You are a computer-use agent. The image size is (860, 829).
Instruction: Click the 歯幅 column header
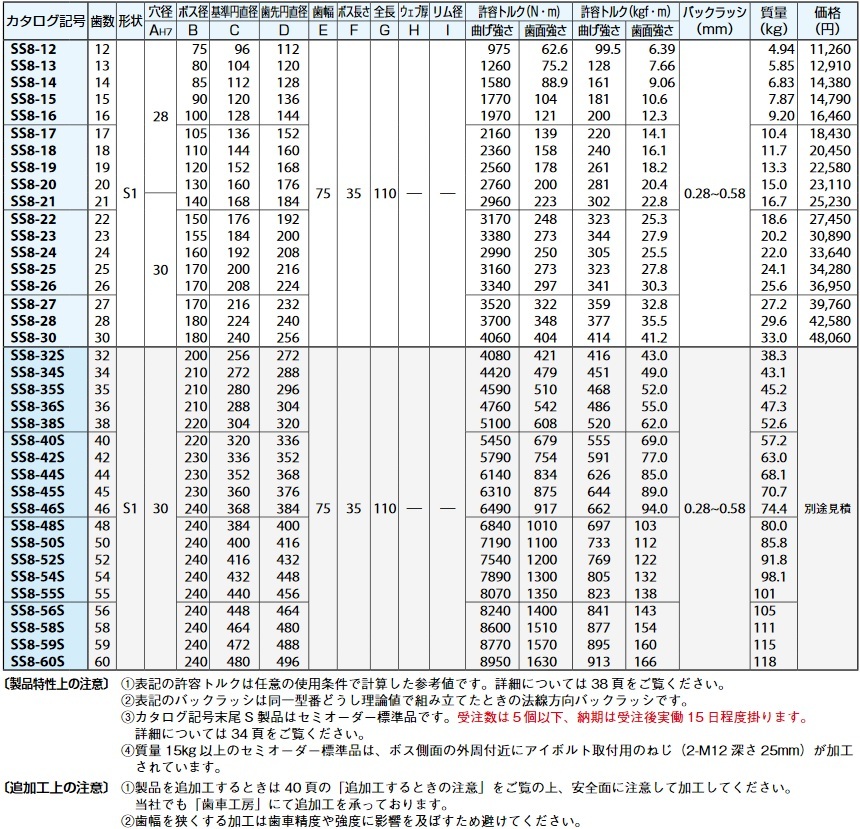coord(322,12)
